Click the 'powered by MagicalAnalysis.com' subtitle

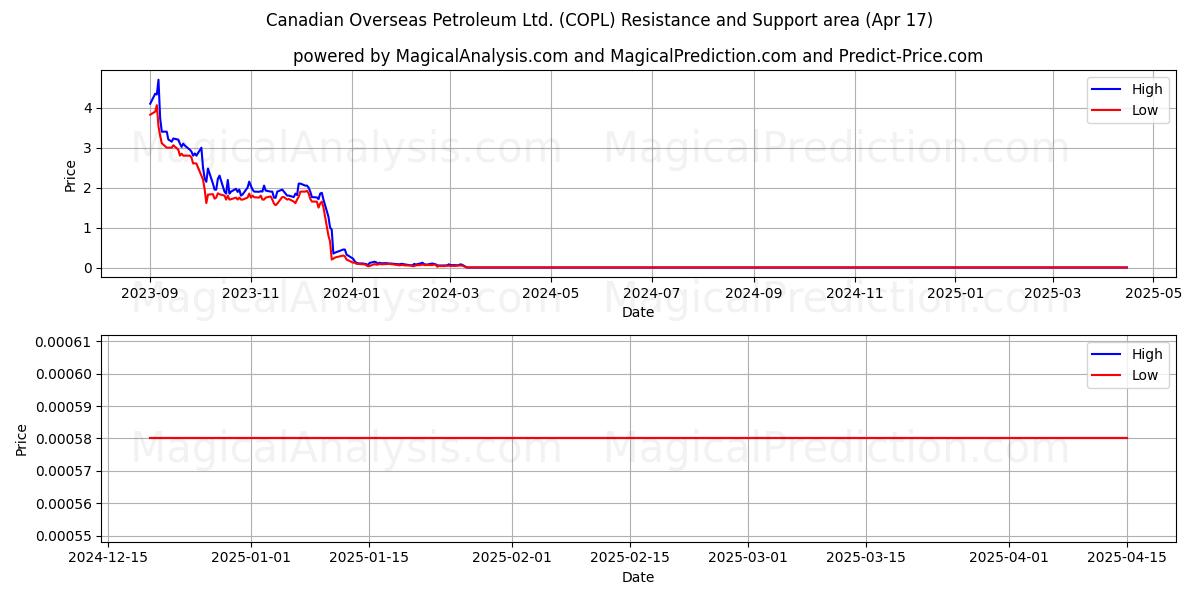[638, 56]
